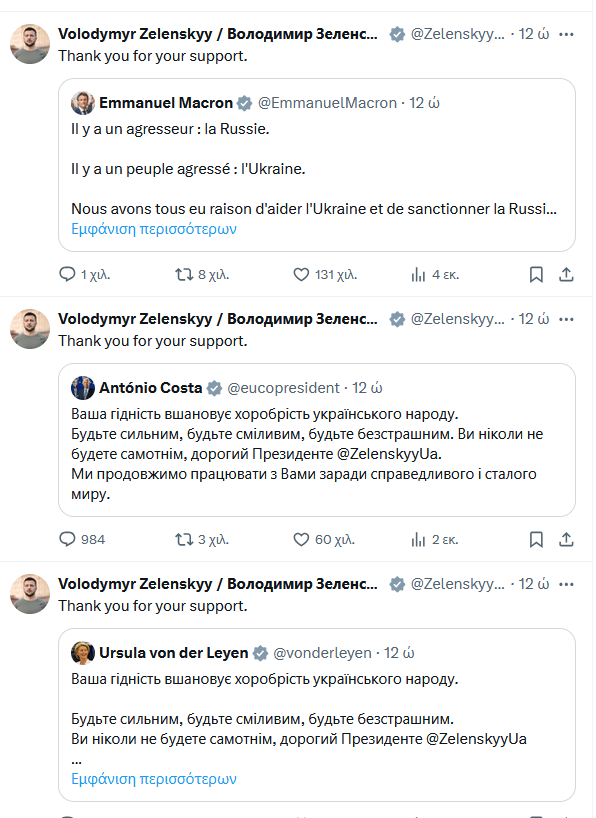The height and width of the screenshot is (818, 596).
Task: Open @ZelenskyyUa mention in Costa's tweet
Action: (x=389, y=454)
